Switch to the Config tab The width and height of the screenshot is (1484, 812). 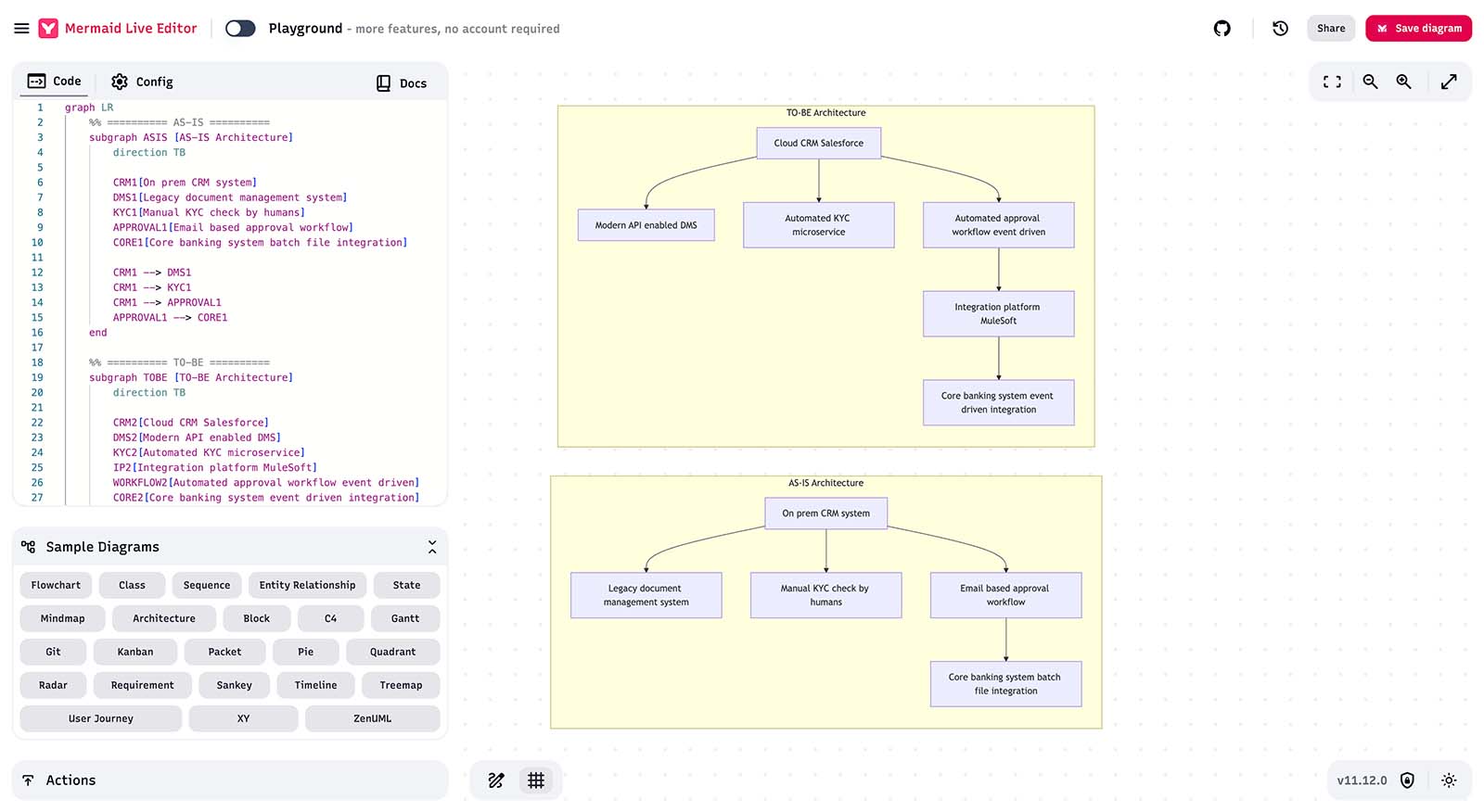click(x=142, y=82)
